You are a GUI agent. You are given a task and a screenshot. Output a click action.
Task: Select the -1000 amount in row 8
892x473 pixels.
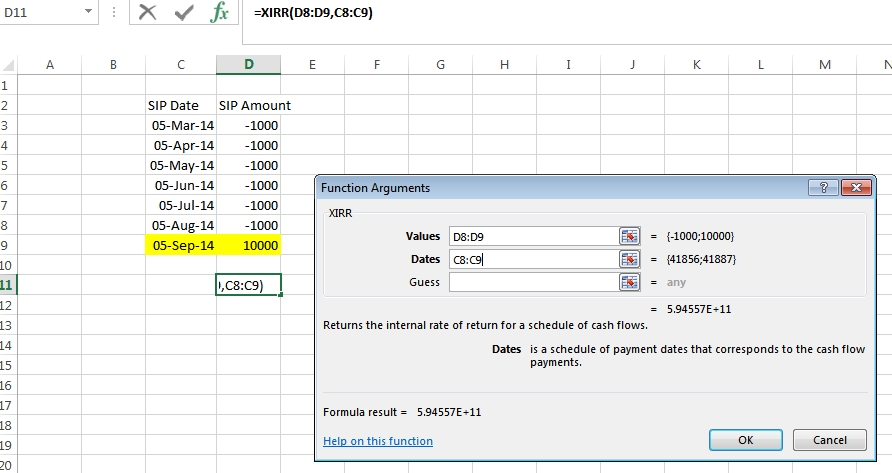(249, 225)
